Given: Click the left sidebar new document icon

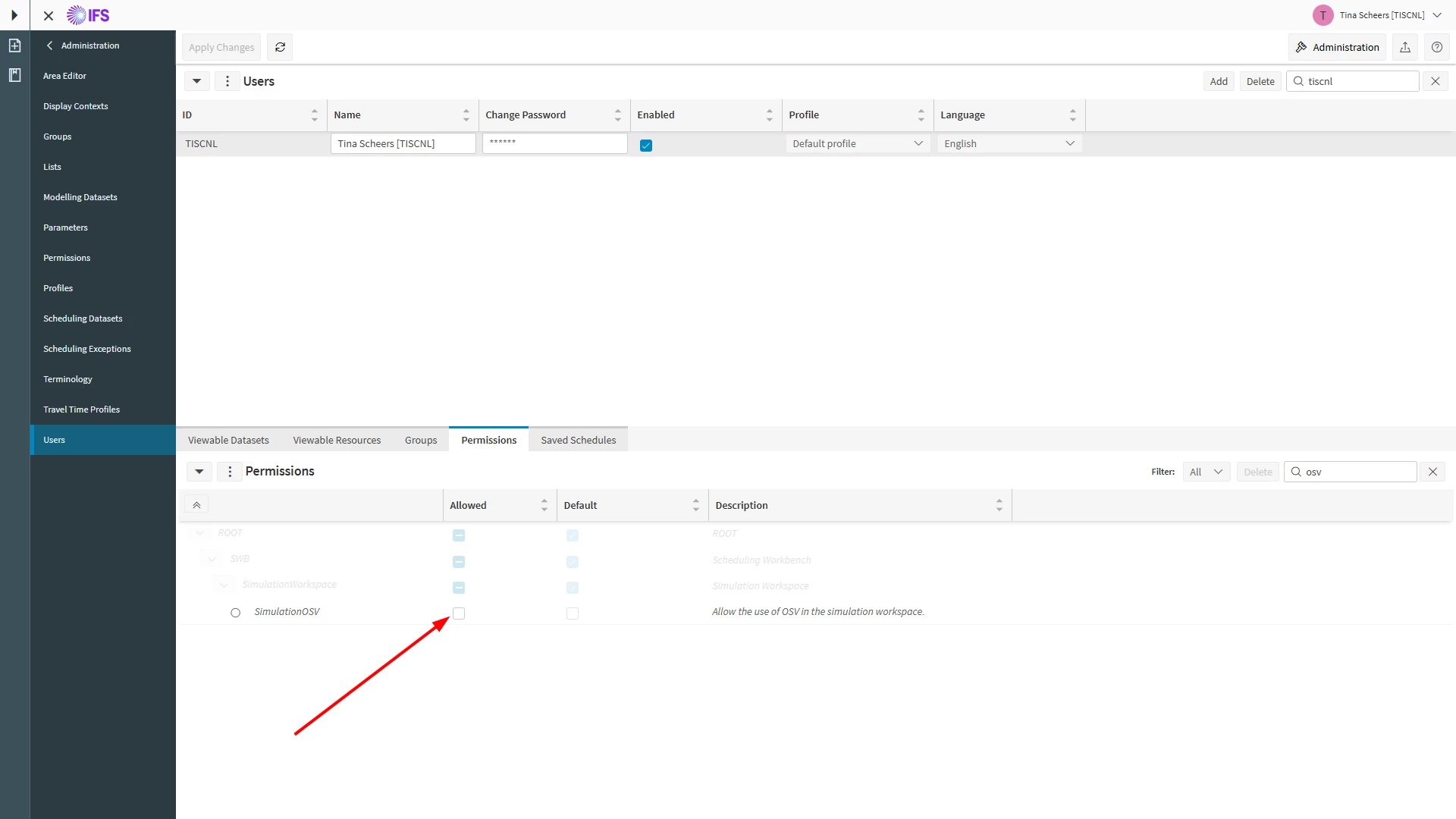Looking at the screenshot, I should pos(14,45).
